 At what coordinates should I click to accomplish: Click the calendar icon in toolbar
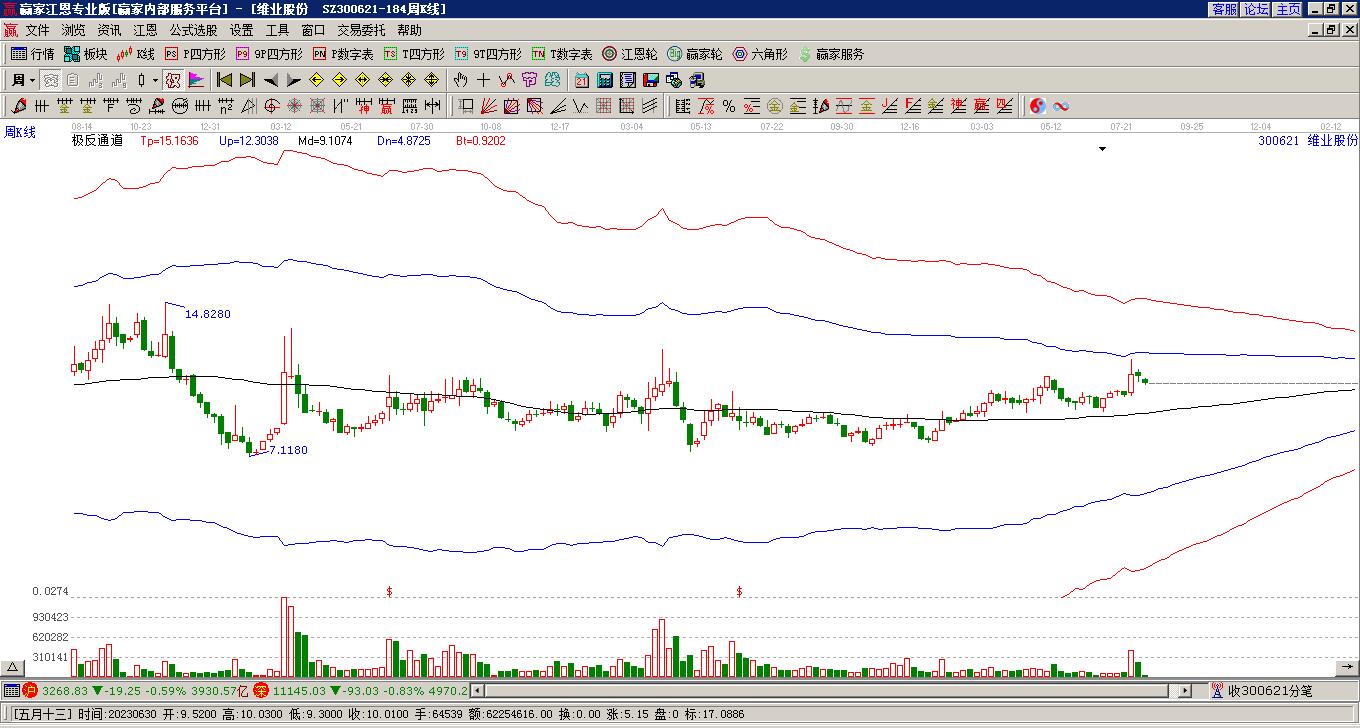click(582, 80)
